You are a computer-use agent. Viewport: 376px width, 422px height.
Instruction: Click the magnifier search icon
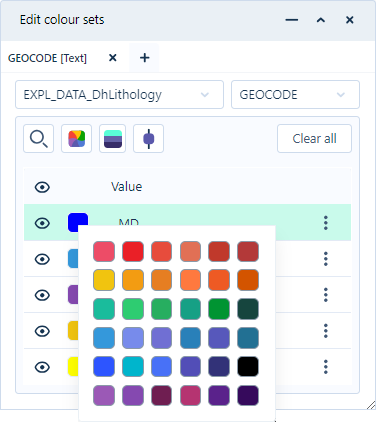pyautogui.click(x=38, y=139)
